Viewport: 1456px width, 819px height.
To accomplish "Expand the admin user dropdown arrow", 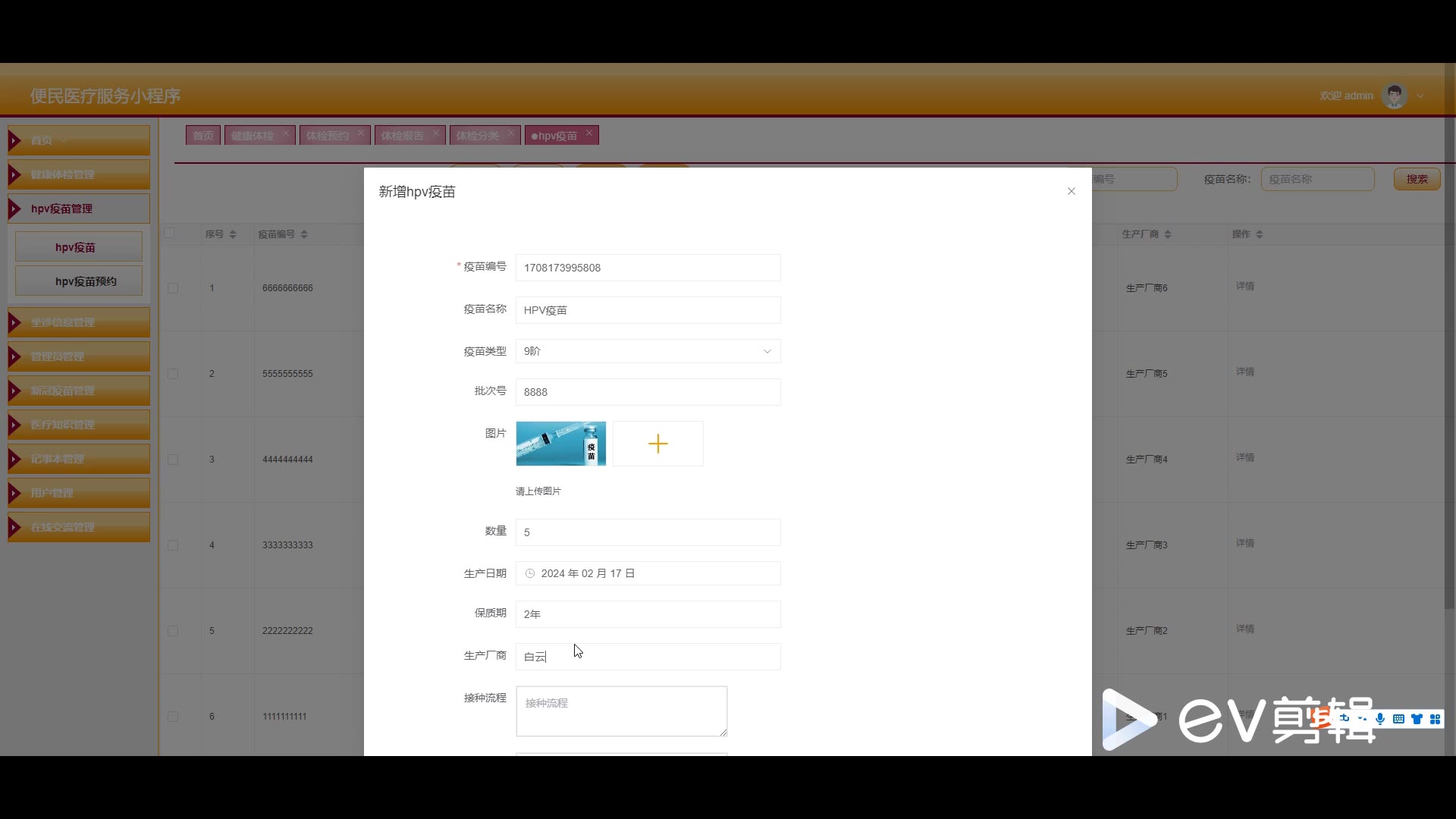I will pos(1420,96).
